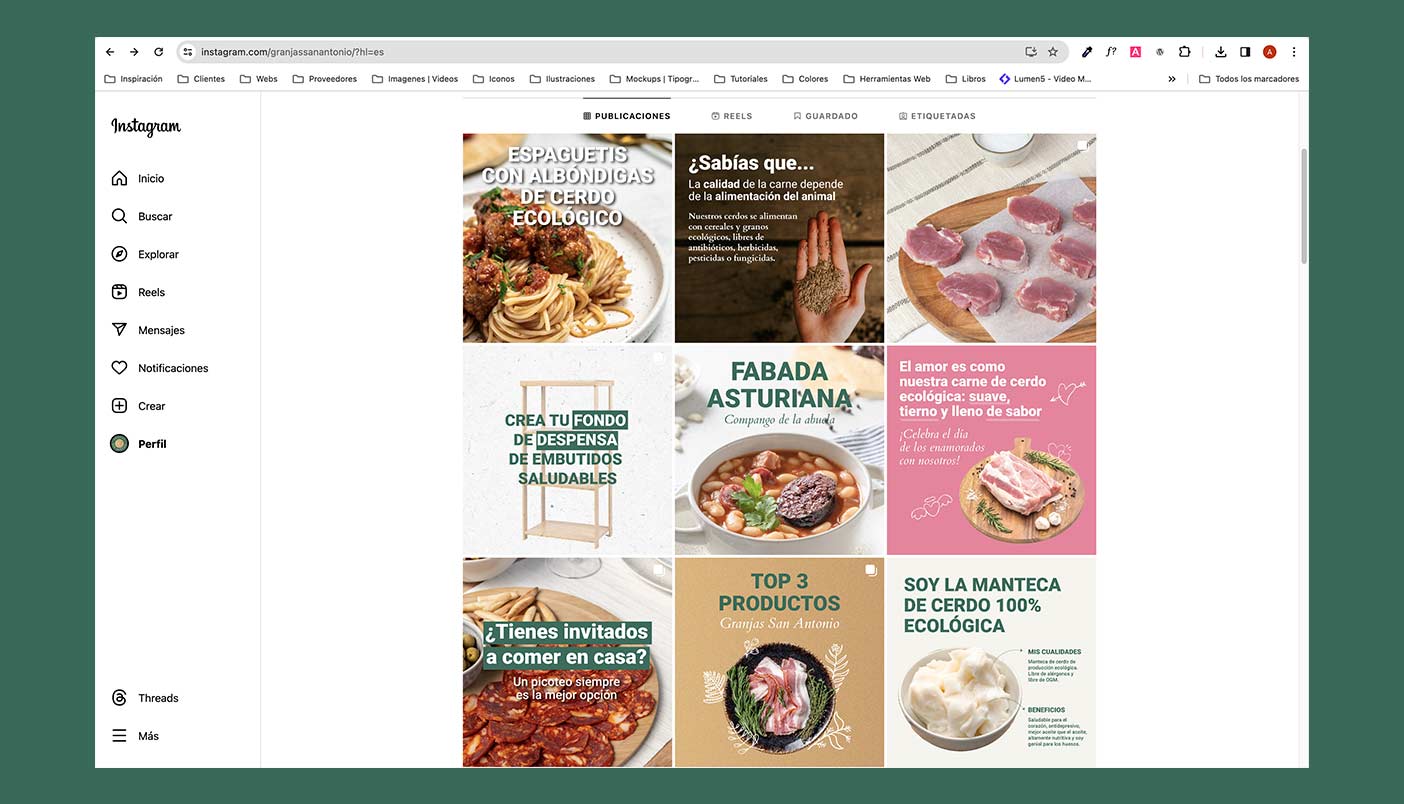The width and height of the screenshot is (1404, 804).
Task: Open raw pork medallions photo post
Action: coord(991,238)
